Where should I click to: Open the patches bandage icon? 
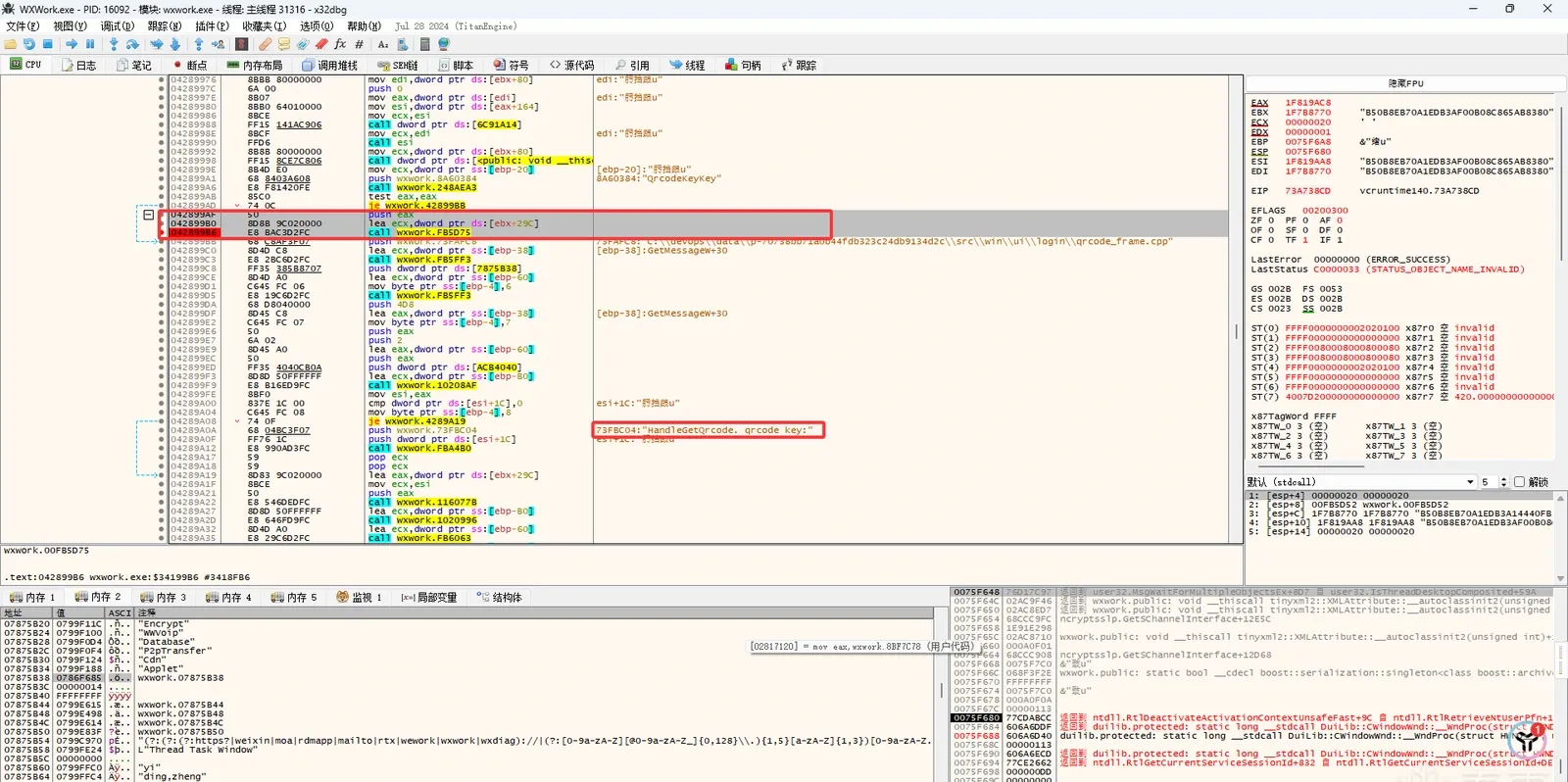[266, 44]
